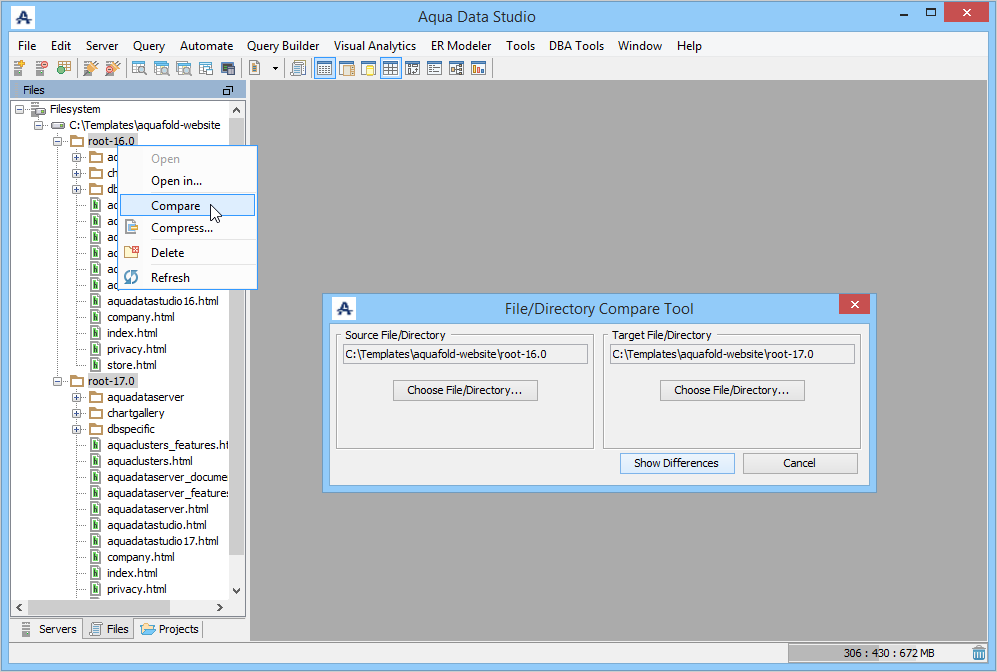Click the tan panel layout icon
The image size is (997, 672).
click(347, 68)
